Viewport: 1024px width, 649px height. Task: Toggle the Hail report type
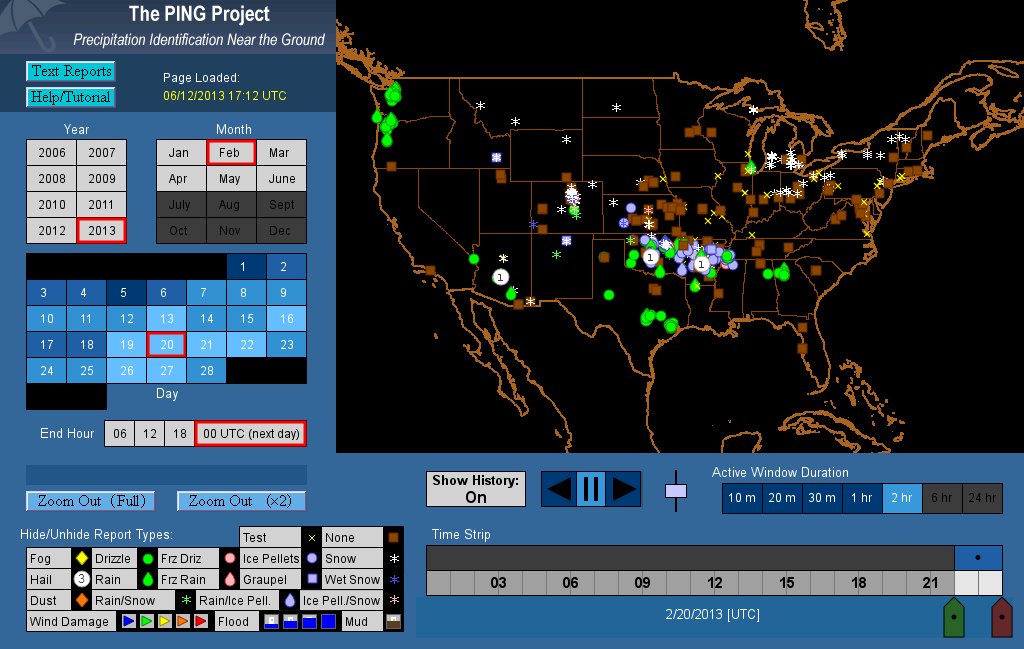click(x=40, y=580)
